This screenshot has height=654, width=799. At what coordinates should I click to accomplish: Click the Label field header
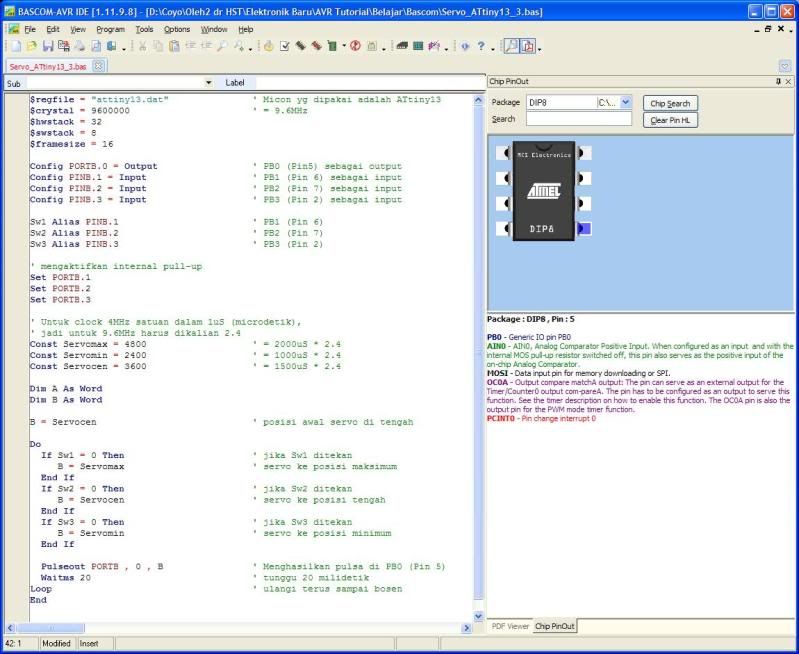[234, 83]
